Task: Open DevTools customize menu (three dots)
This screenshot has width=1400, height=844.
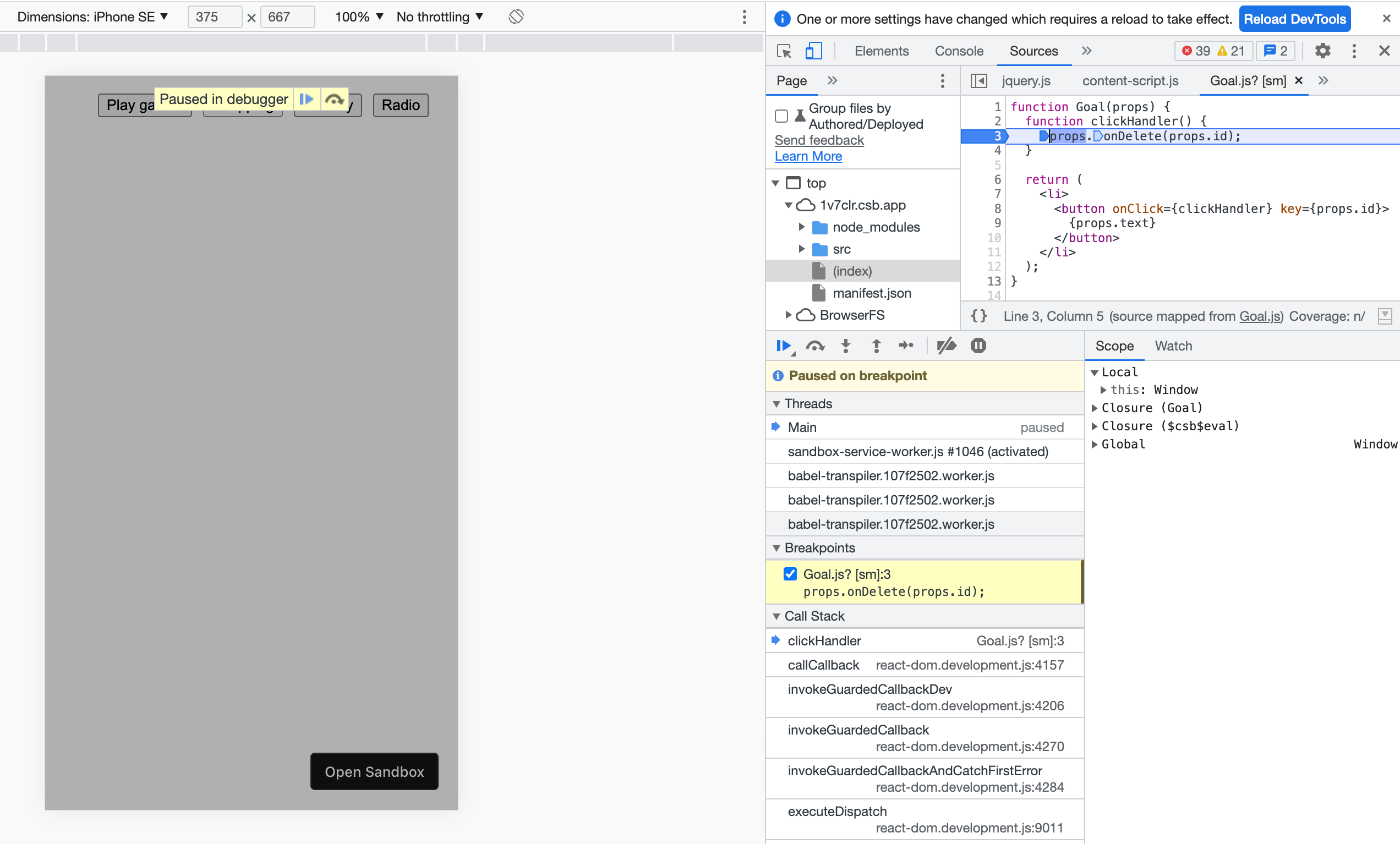Action: coord(1354,51)
